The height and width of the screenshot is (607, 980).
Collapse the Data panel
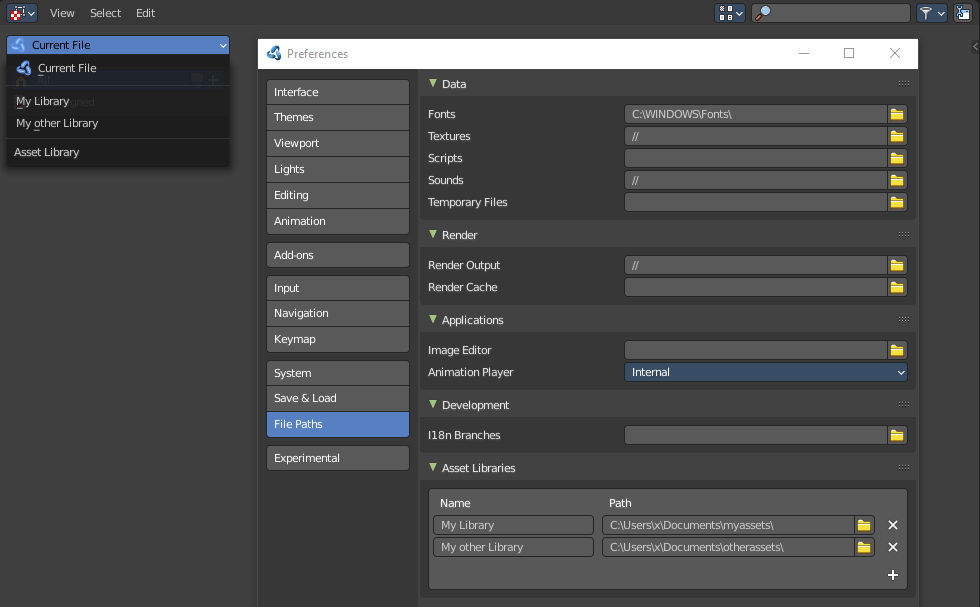tap(432, 83)
